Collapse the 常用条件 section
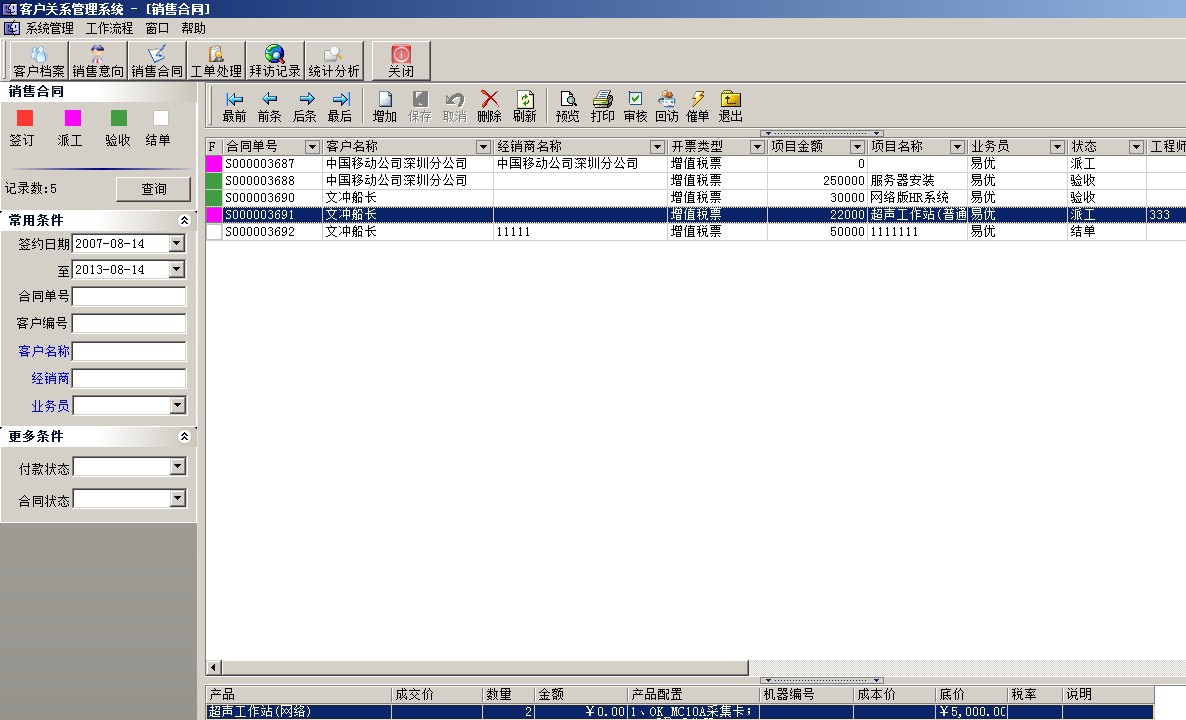Viewport: 1186px width, 720px height. click(183, 219)
